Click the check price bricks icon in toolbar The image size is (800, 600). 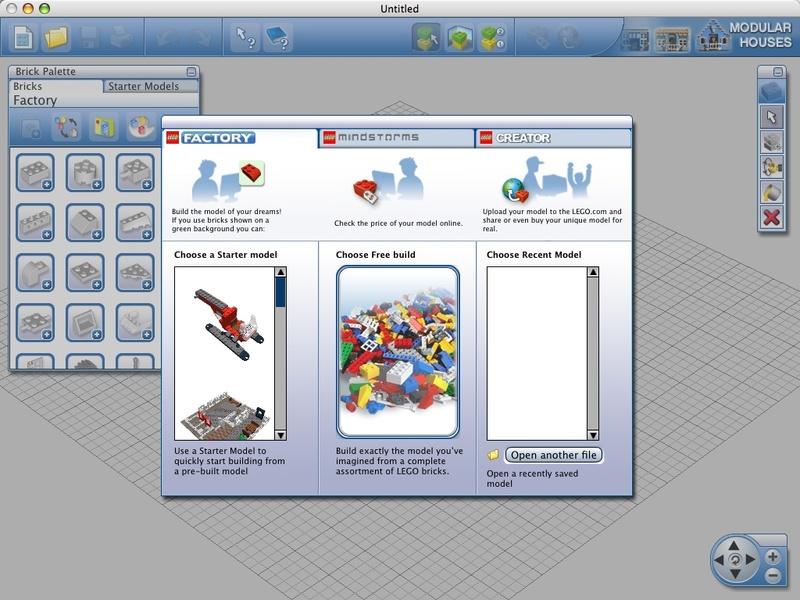[538, 38]
